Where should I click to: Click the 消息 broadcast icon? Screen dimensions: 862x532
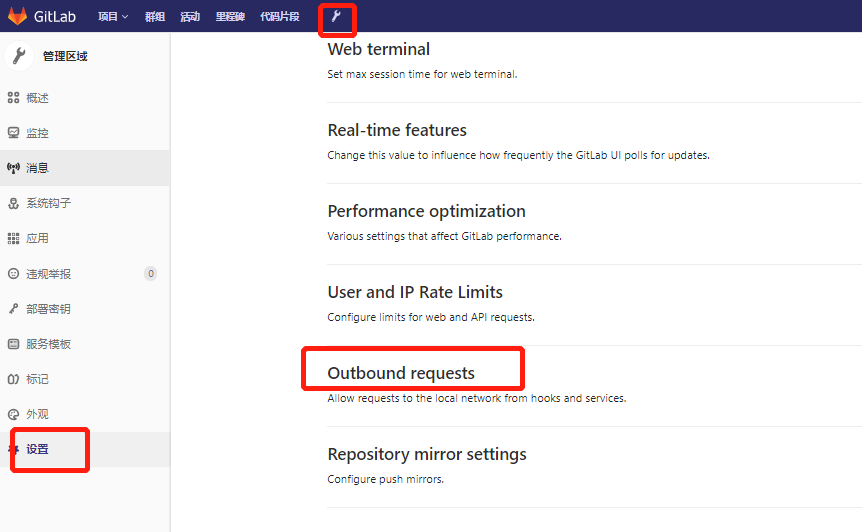click(13, 168)
